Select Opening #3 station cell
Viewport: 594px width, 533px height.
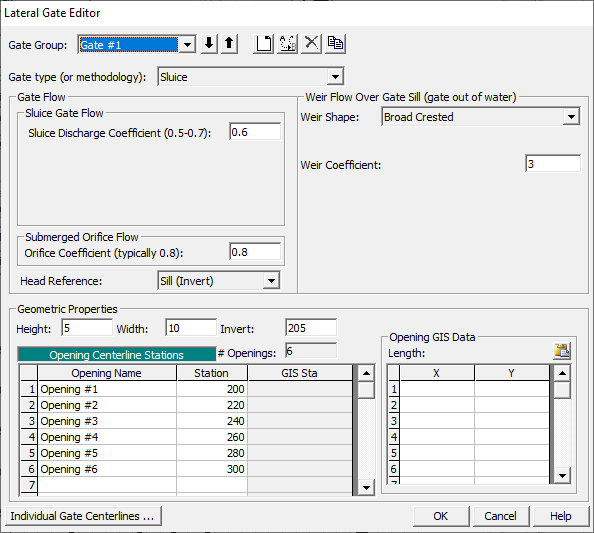[x=212, y=421]
